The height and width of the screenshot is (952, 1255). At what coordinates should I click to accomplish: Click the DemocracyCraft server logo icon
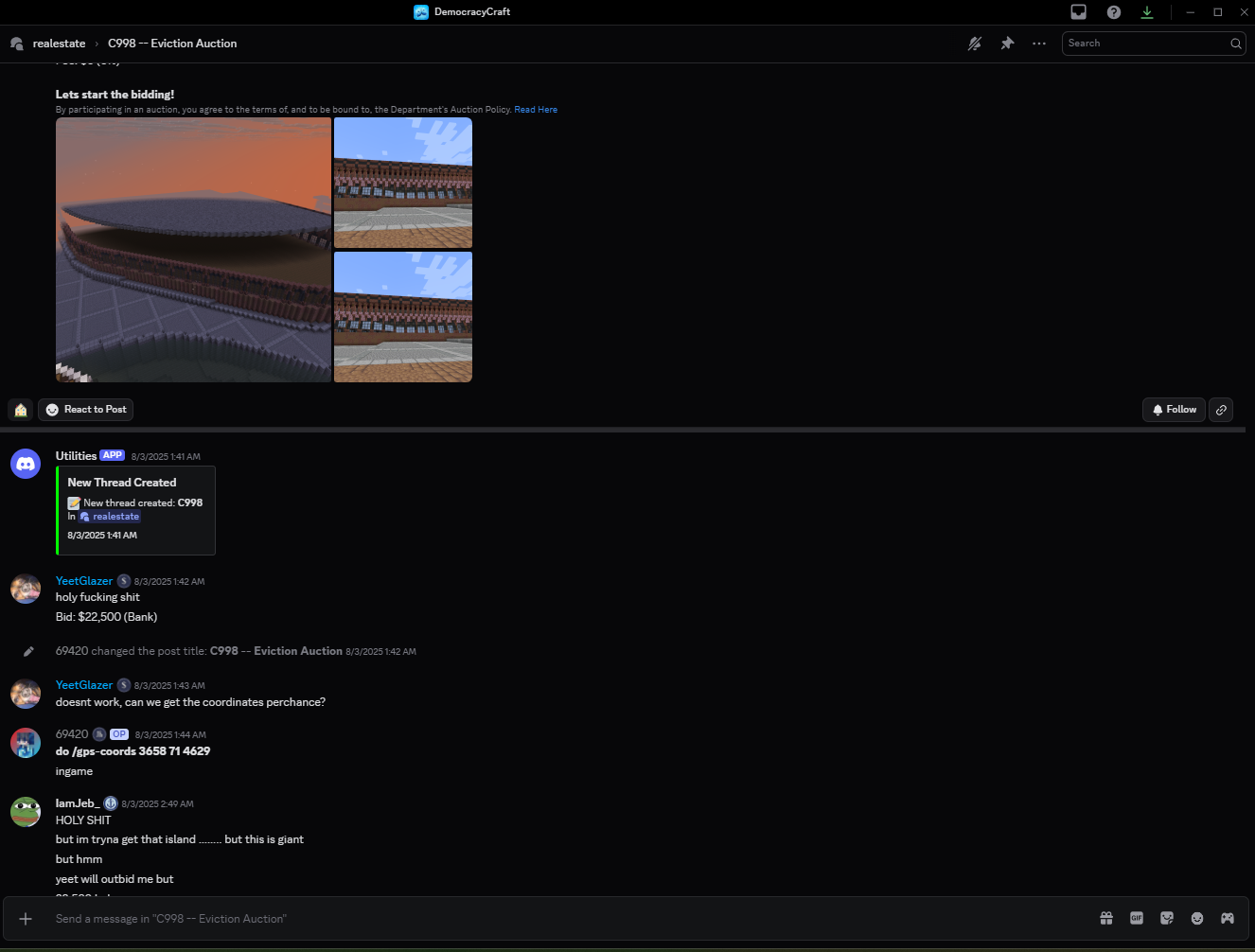(x=421, y=12)
